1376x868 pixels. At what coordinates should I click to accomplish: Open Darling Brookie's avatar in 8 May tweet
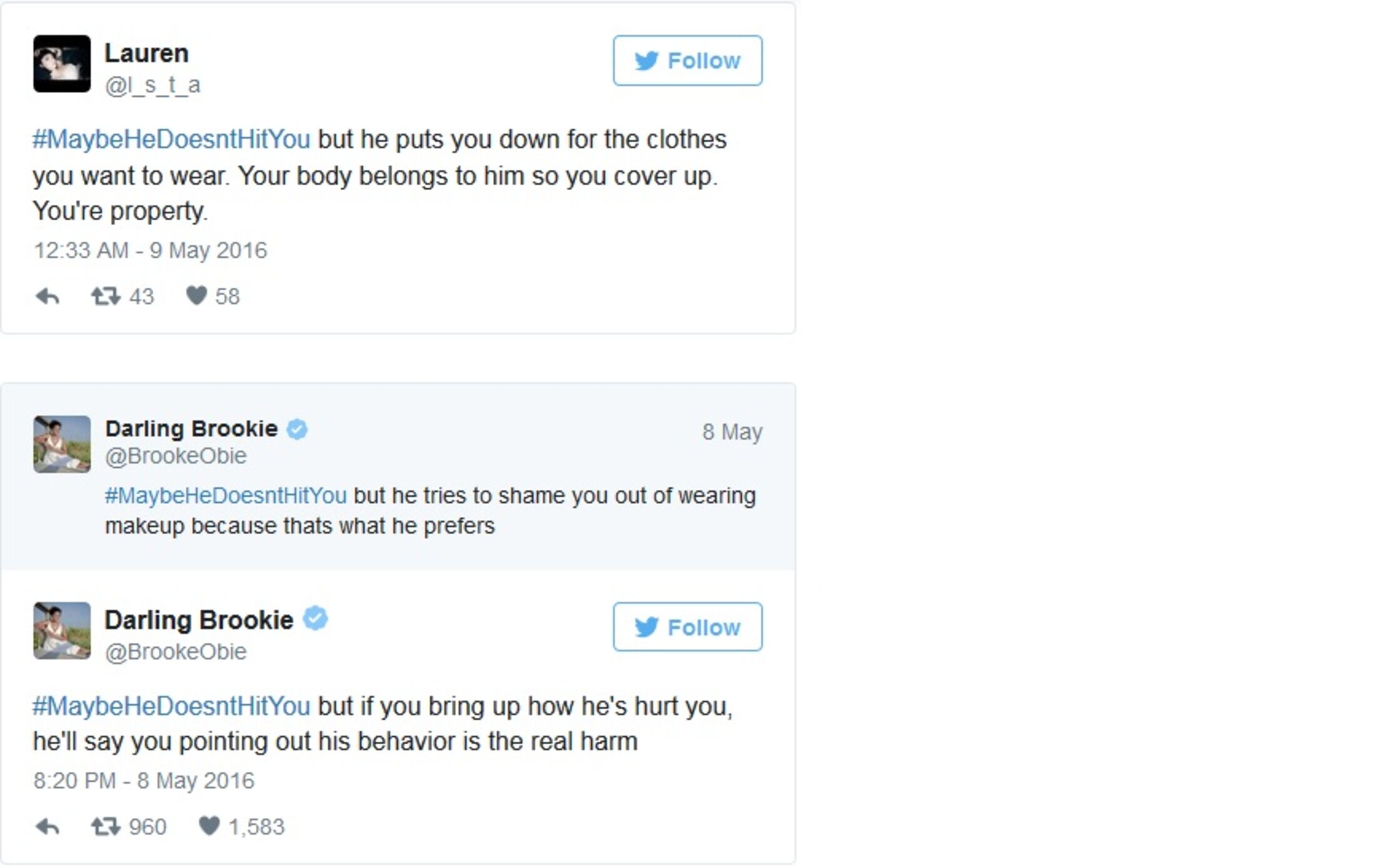click(x=62, y=445)
